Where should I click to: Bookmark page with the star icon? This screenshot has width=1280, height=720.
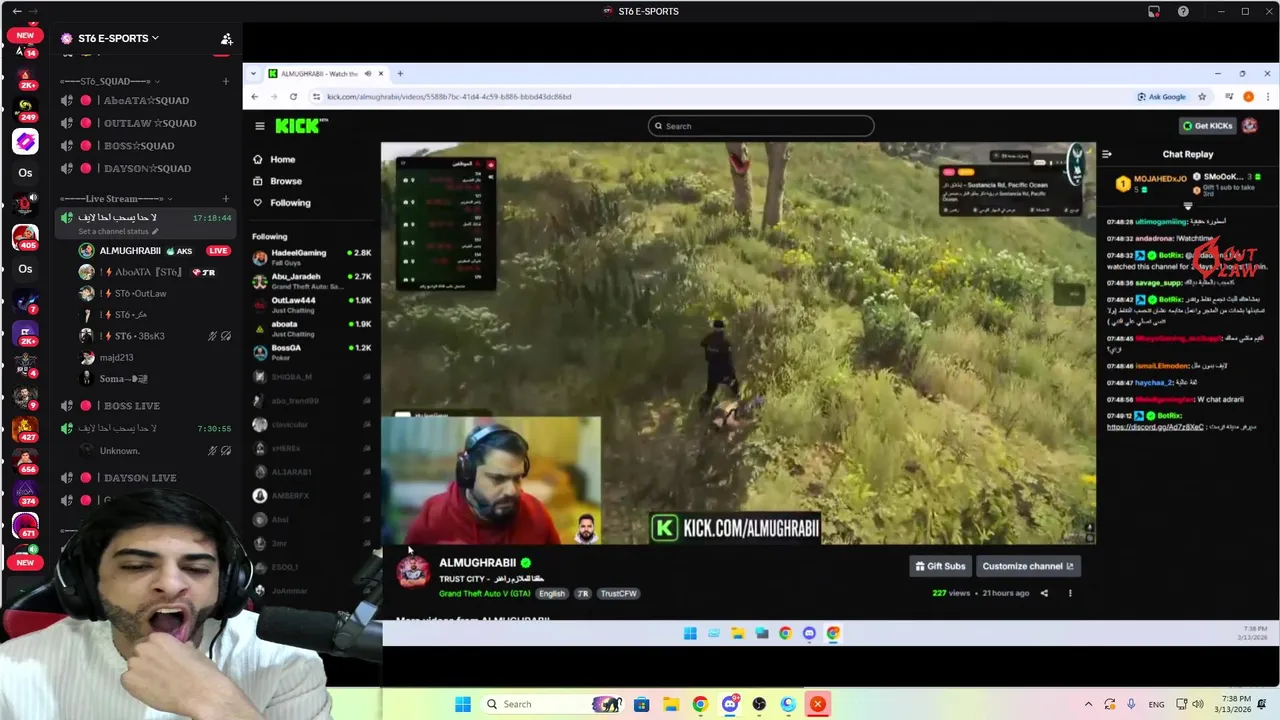pyautogui.click(x=1202, y=97)
